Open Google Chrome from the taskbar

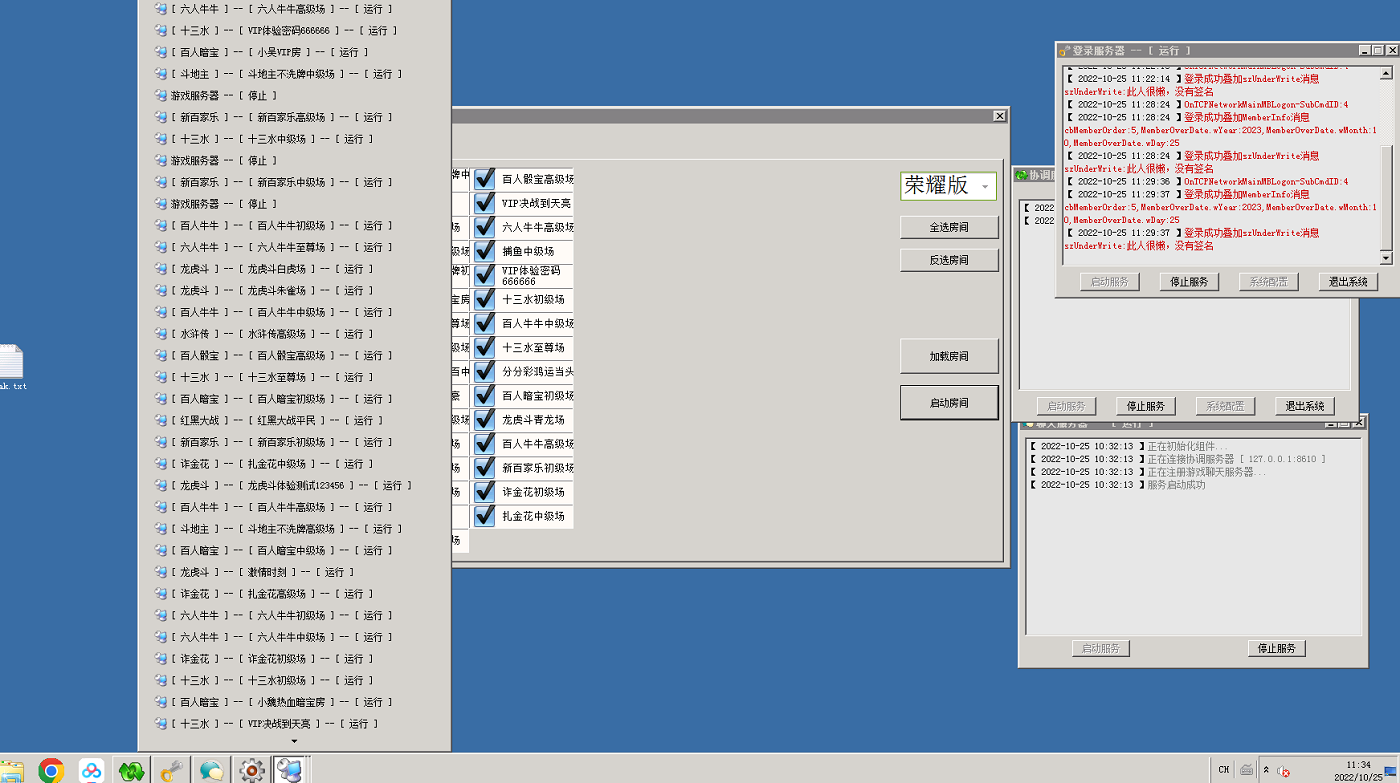coord(51,770)
